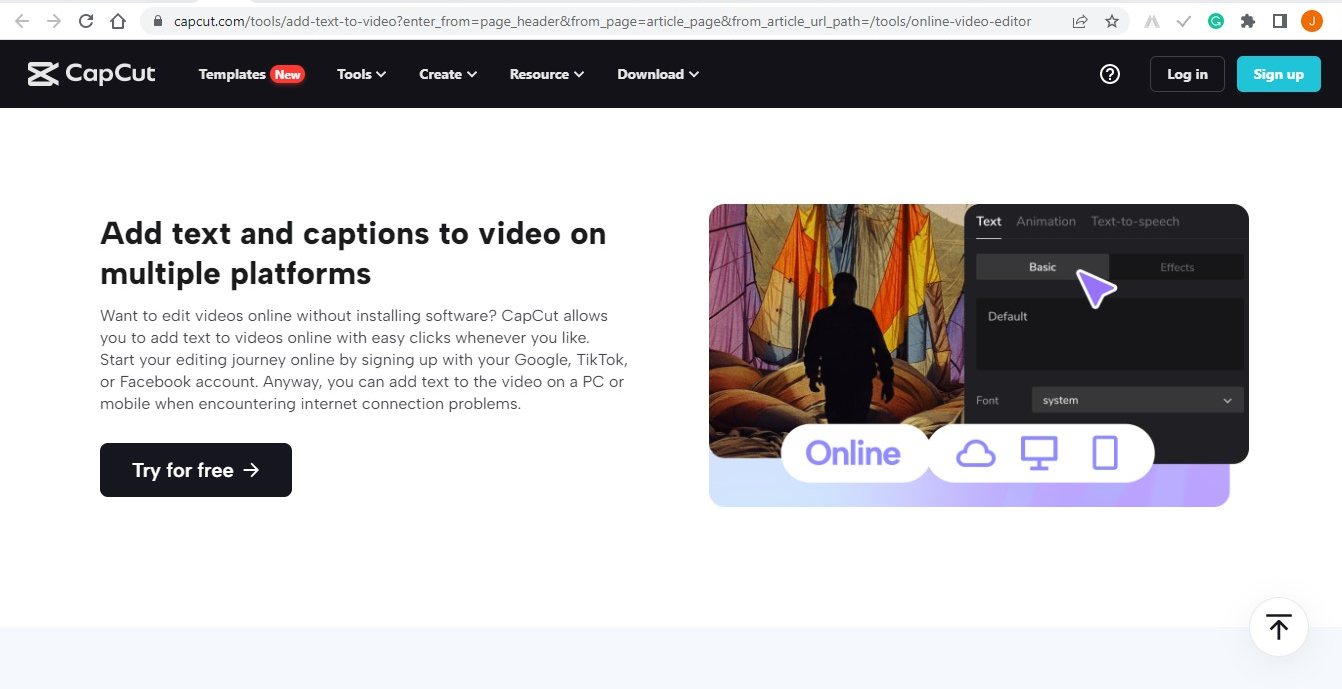The height and width of the screenshot is (689, 1342).
Task: Click the Try for free button
Action: [x=195, y=469]
